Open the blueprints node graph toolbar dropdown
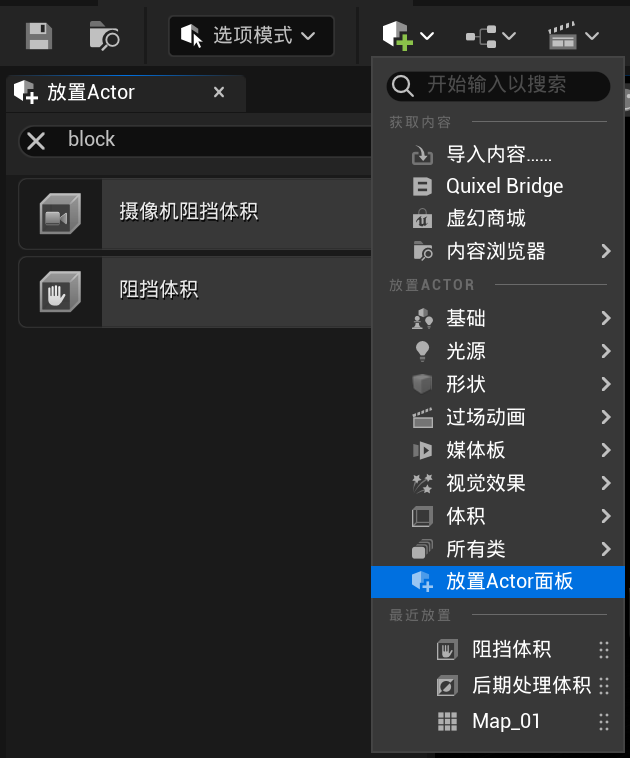630x758 pixels. (490, 36)
